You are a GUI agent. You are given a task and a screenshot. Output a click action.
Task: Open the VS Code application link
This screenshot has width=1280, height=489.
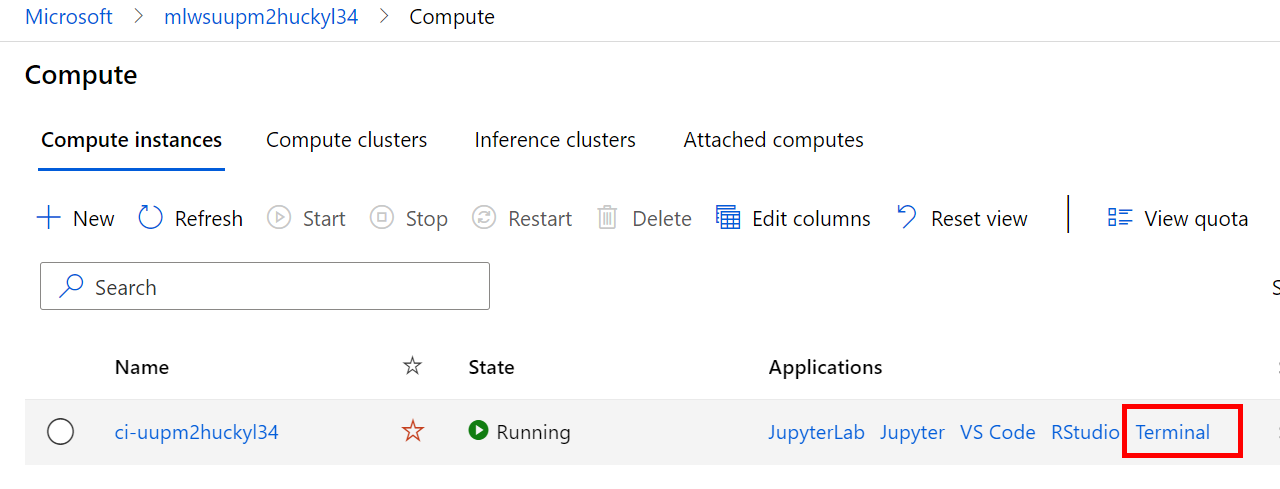tap(998, 432)
